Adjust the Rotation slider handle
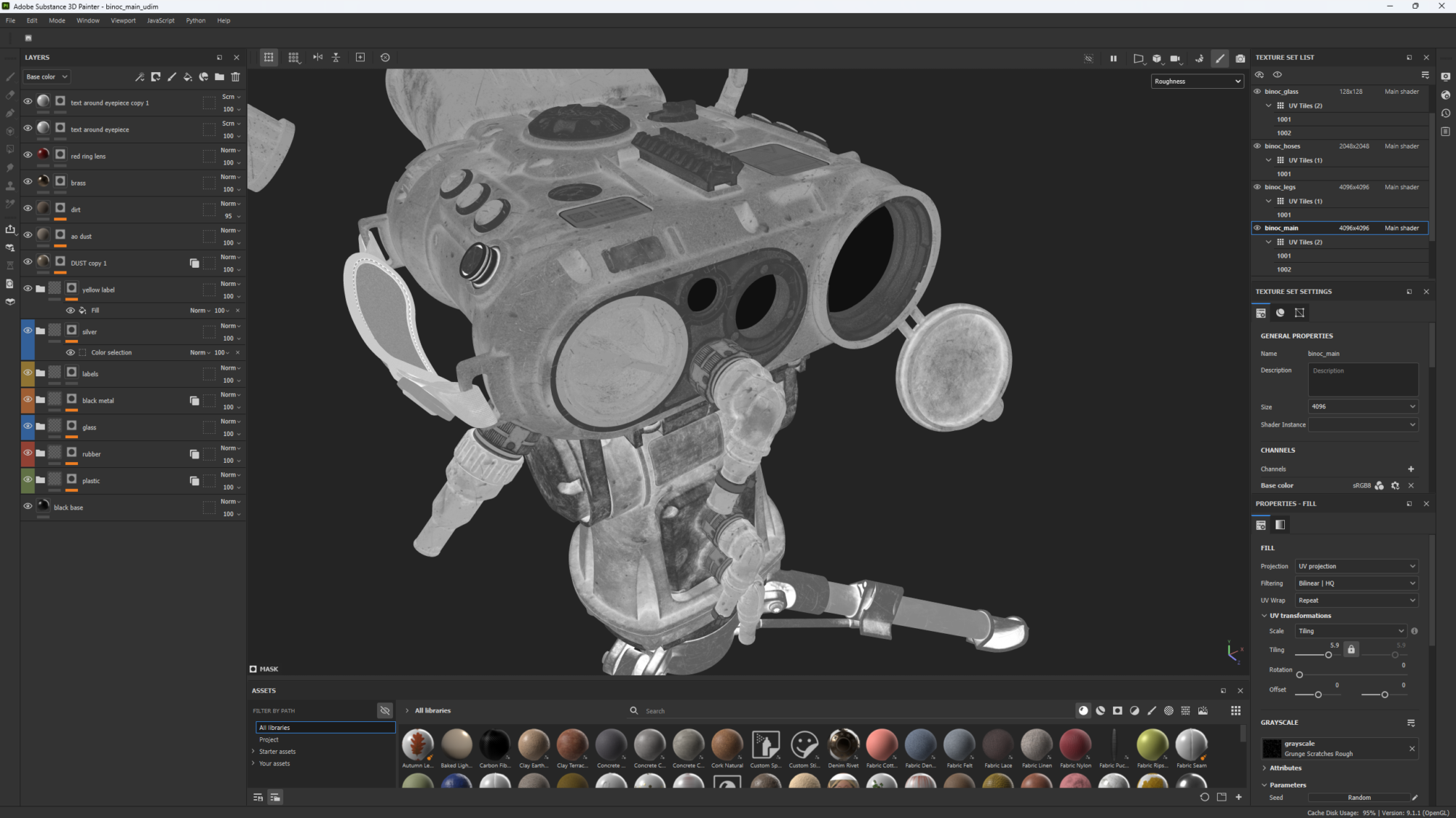 [x=1299, y=675]
